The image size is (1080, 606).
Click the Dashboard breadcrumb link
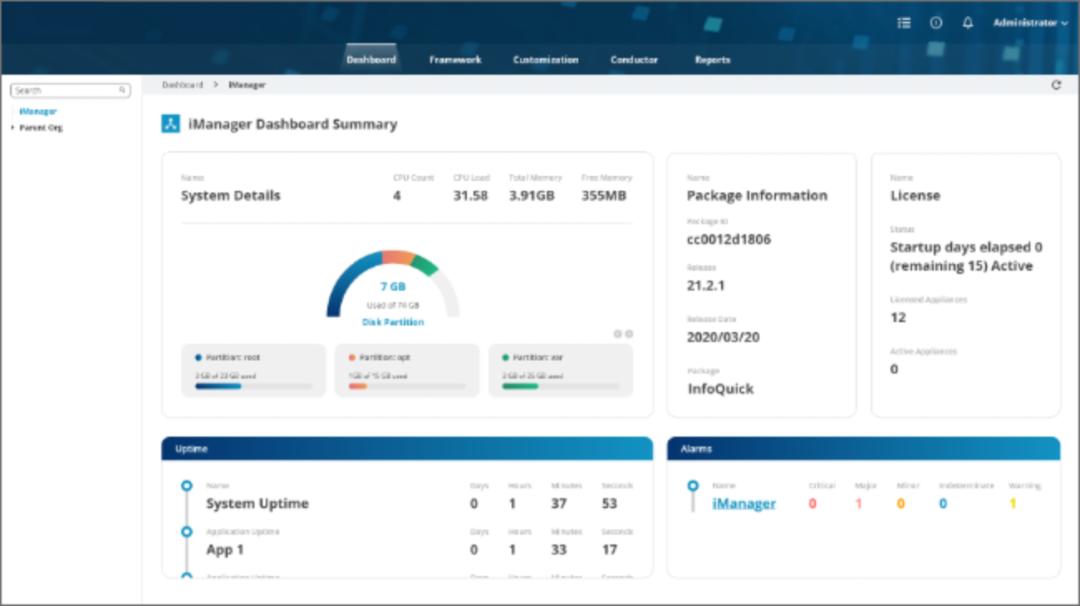[182, 86]
